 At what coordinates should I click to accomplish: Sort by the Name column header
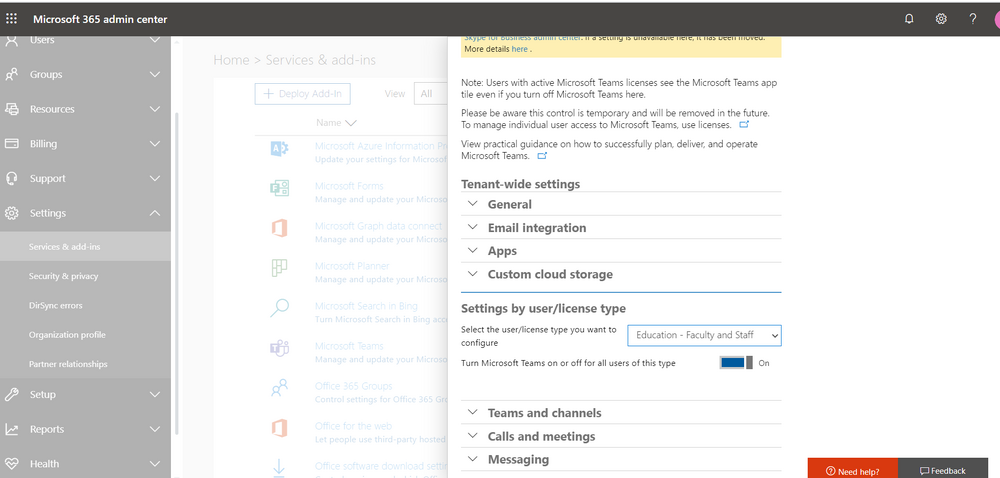click(336, 123)
